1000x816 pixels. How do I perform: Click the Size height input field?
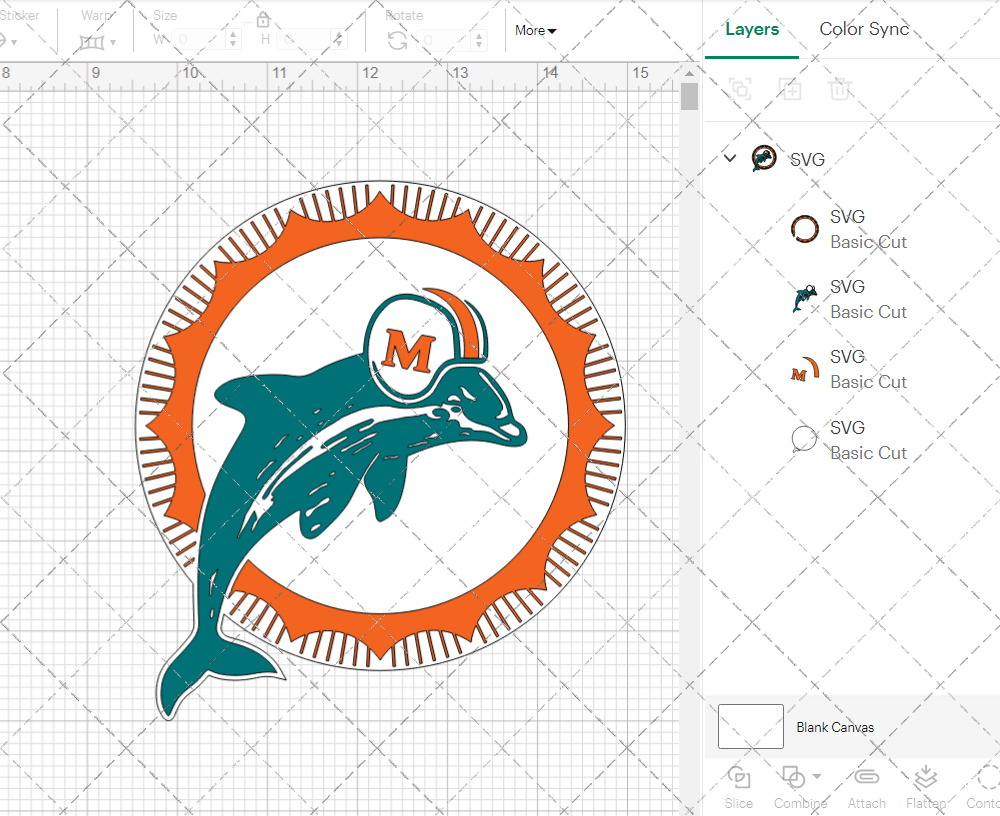point(305,40)
